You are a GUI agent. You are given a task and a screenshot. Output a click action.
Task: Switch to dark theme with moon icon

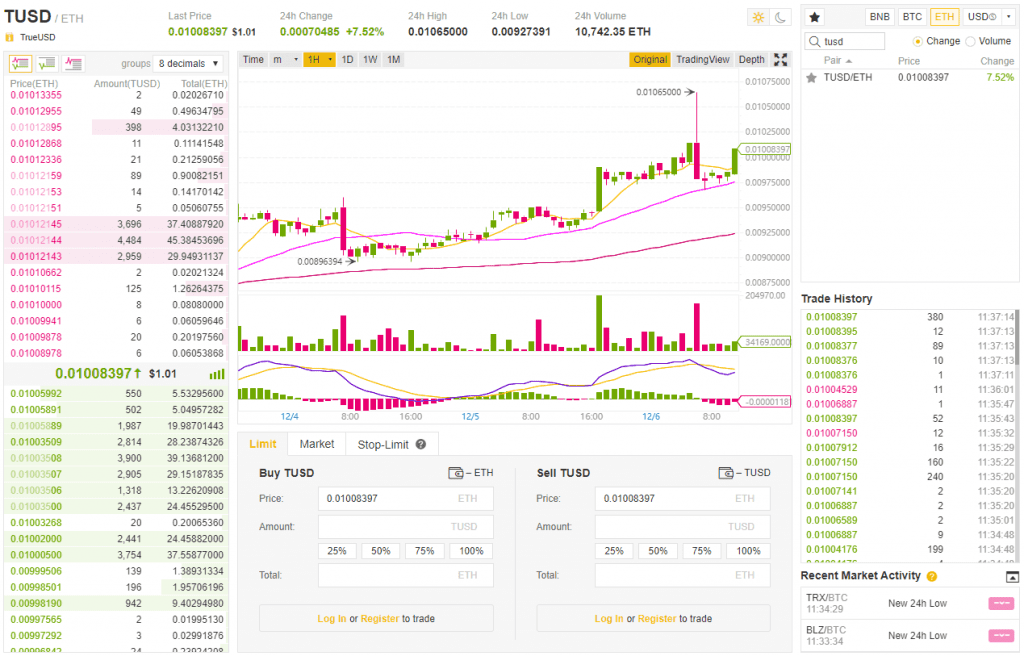[x=781, y=18]
